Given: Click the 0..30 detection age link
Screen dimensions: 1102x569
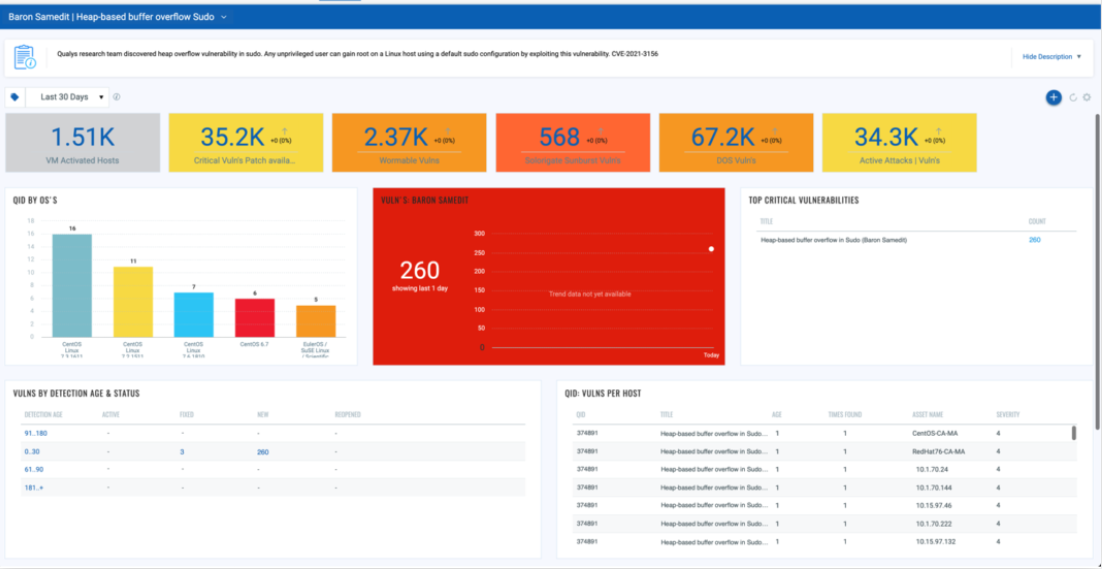Looking at the screenshot, I should pyautogui.click(x=32, y=452).
